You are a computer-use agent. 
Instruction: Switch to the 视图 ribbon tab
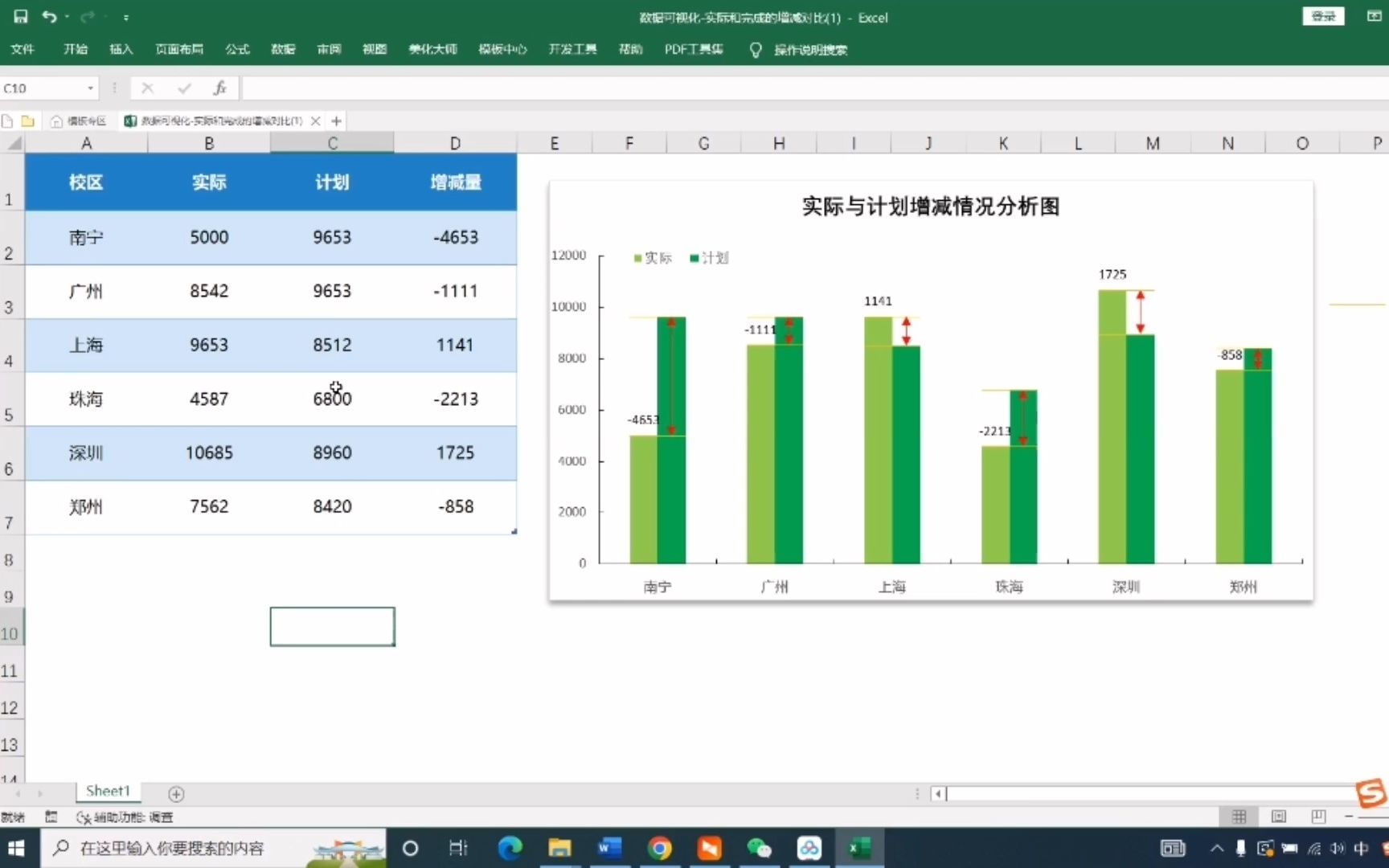pos(375,49)
